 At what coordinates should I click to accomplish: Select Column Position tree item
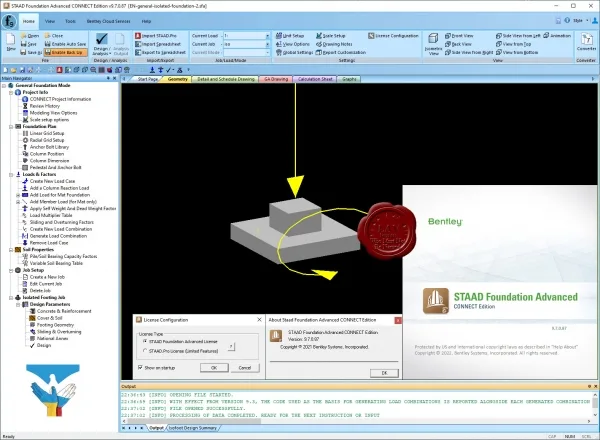[x=43, y=154]
